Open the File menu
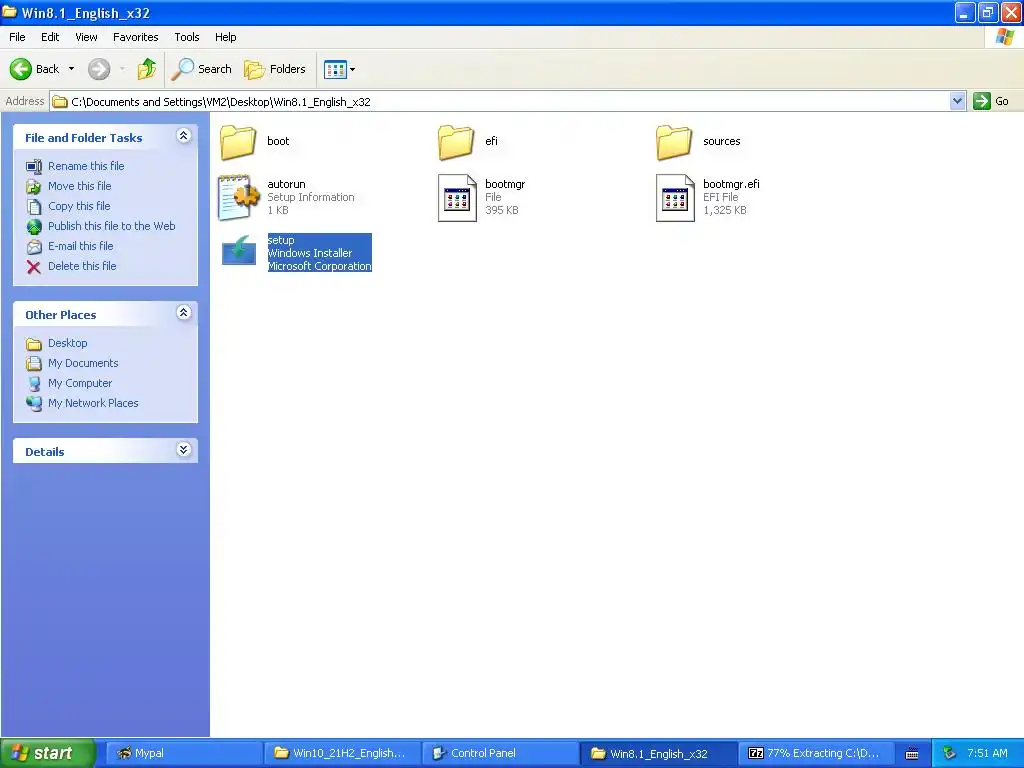 [18, 37]
